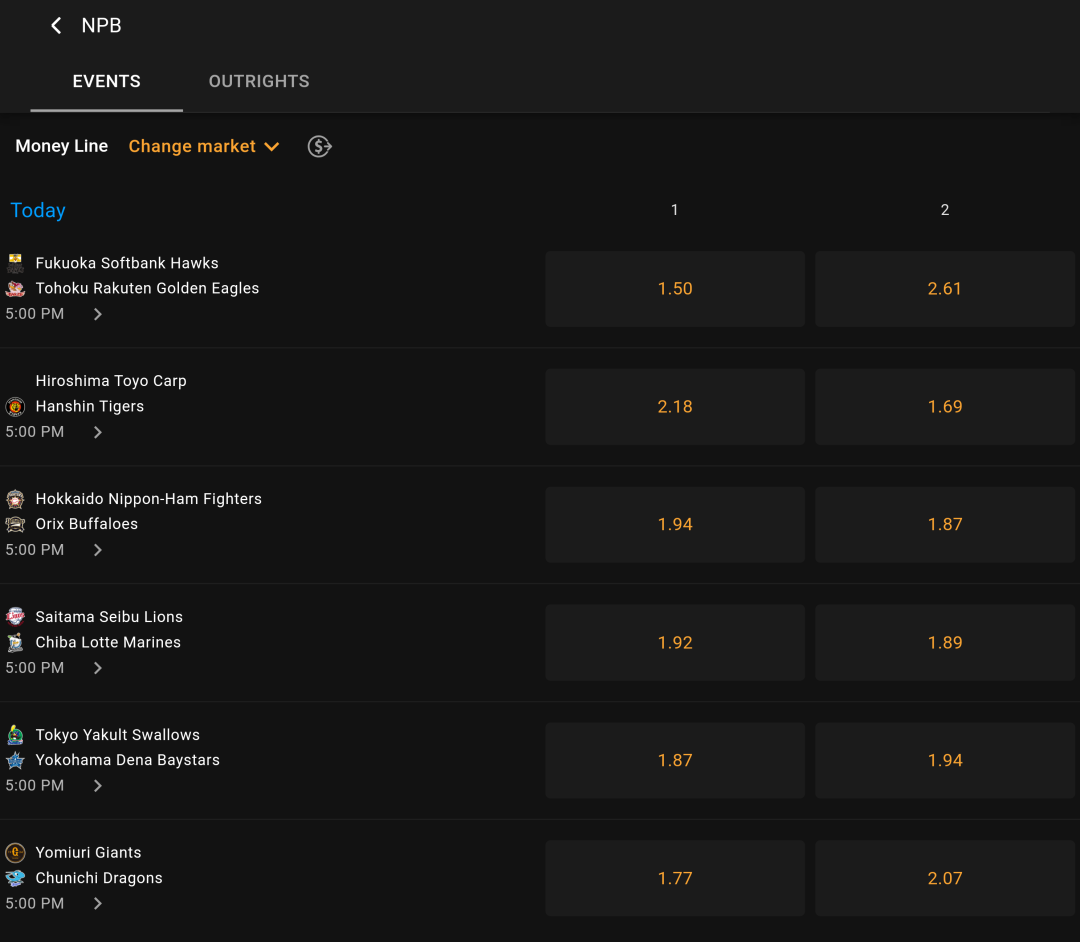Screen dimensions: 1080x942
Task: Select Hanshin Tigers odds 1.69
Action: [x=945, y=406]
